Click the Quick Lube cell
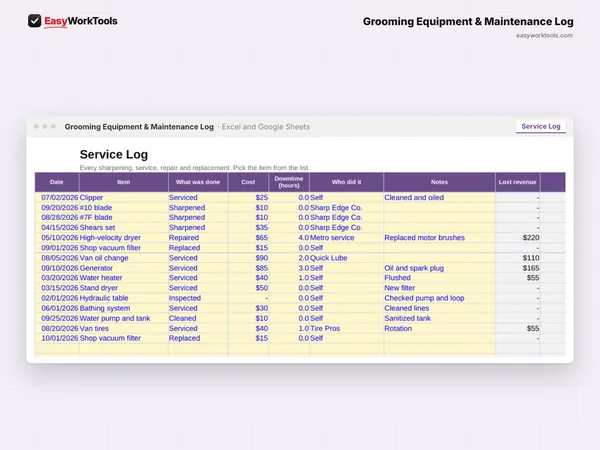 click(346, 258)
